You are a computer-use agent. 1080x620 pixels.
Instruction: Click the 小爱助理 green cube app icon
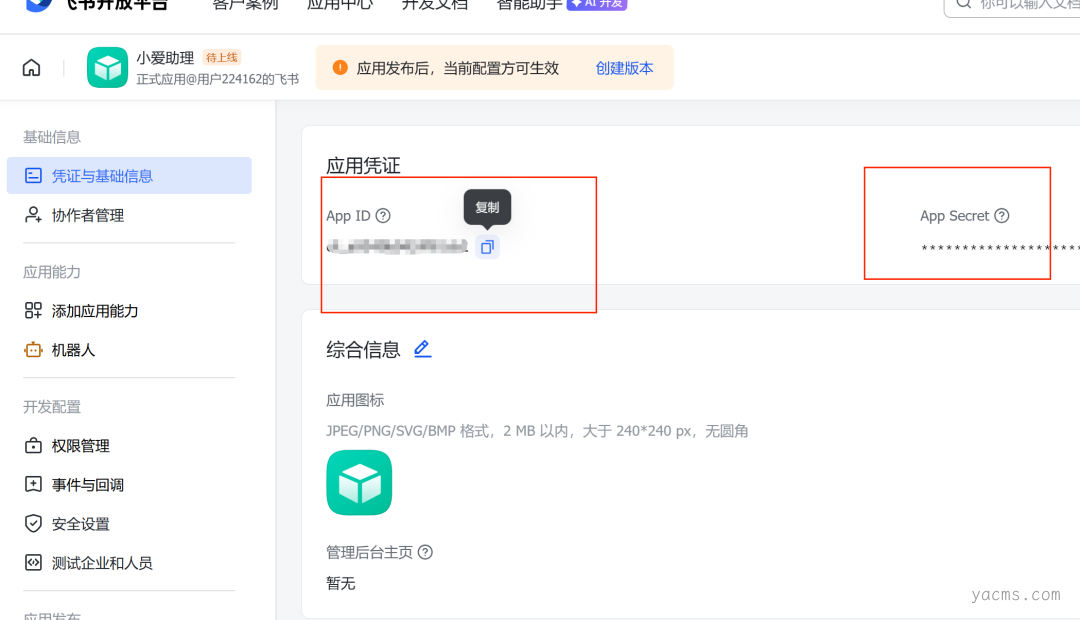[x=107, y=68]
